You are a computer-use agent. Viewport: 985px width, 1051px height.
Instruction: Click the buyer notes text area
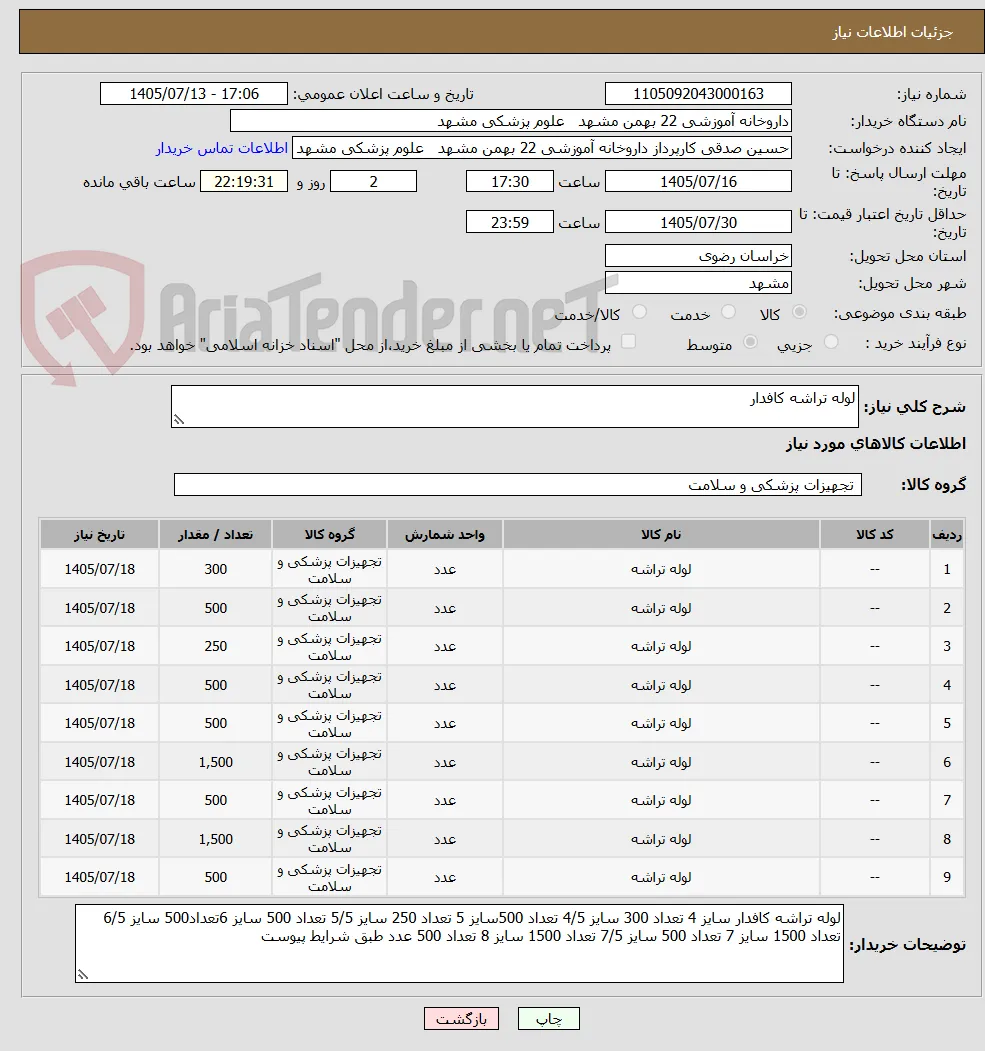click(x=459, y=943)
